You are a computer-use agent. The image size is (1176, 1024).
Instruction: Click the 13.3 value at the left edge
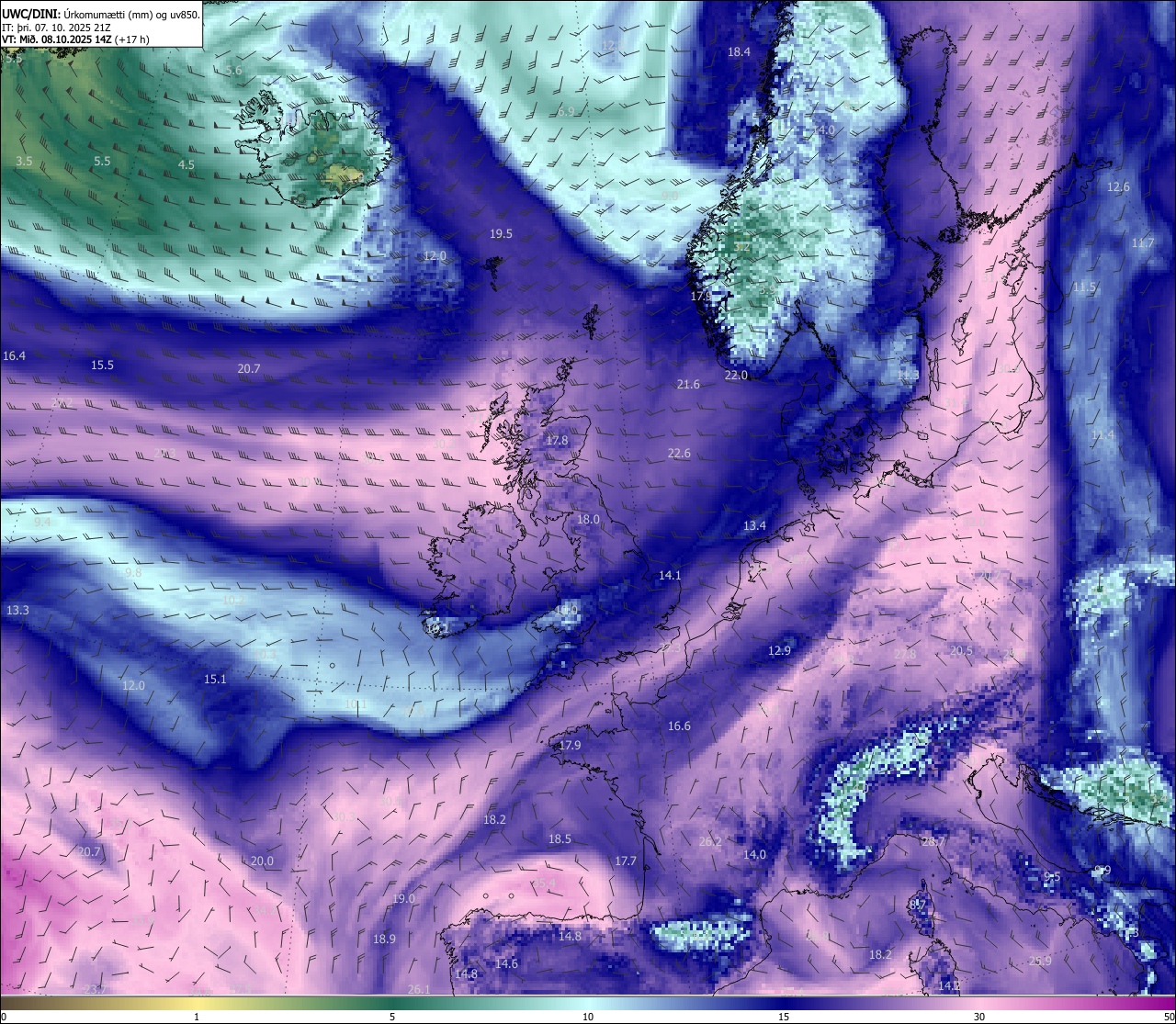click(x=17, y=610)
